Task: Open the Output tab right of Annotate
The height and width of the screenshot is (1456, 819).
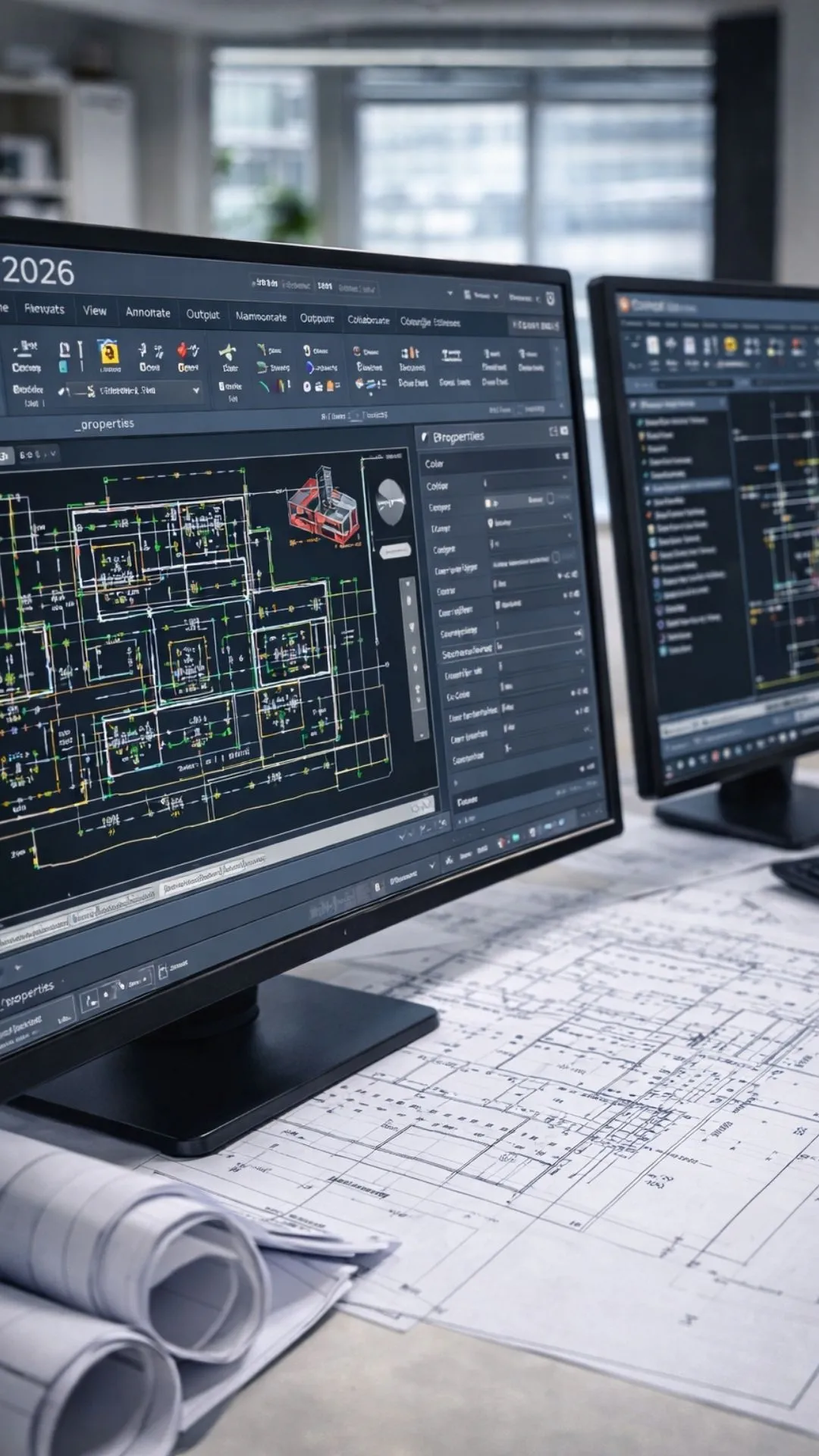Action: pos(202,314)
